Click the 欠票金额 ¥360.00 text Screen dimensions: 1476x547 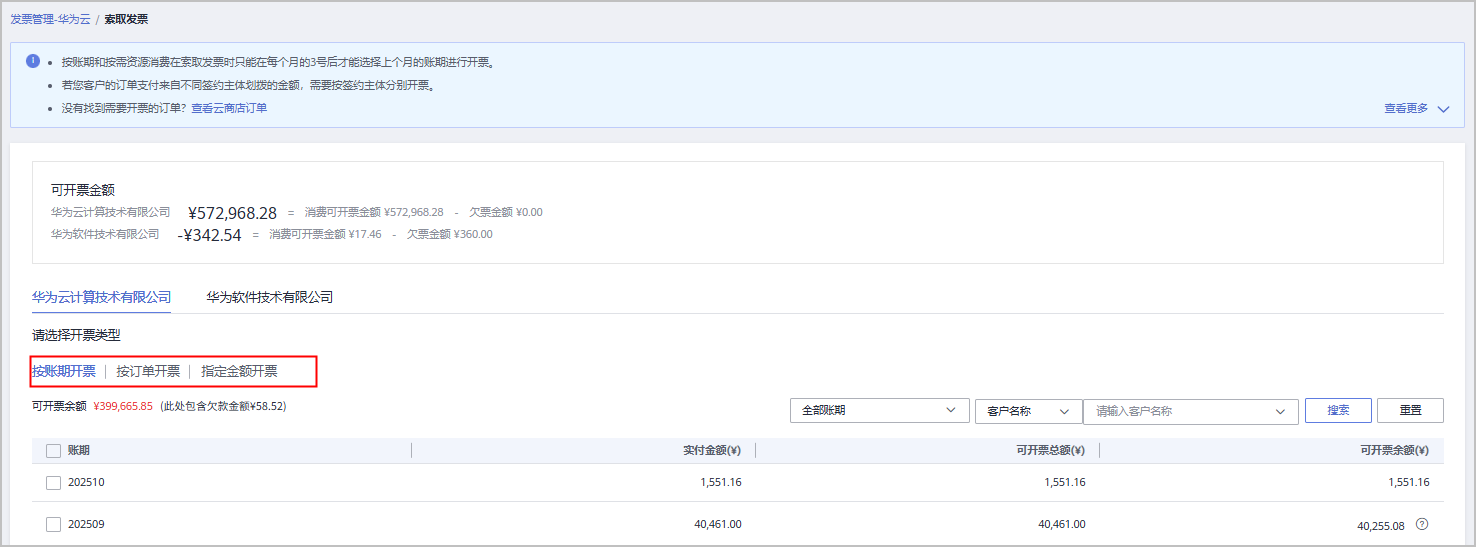[x=450, y=235]
